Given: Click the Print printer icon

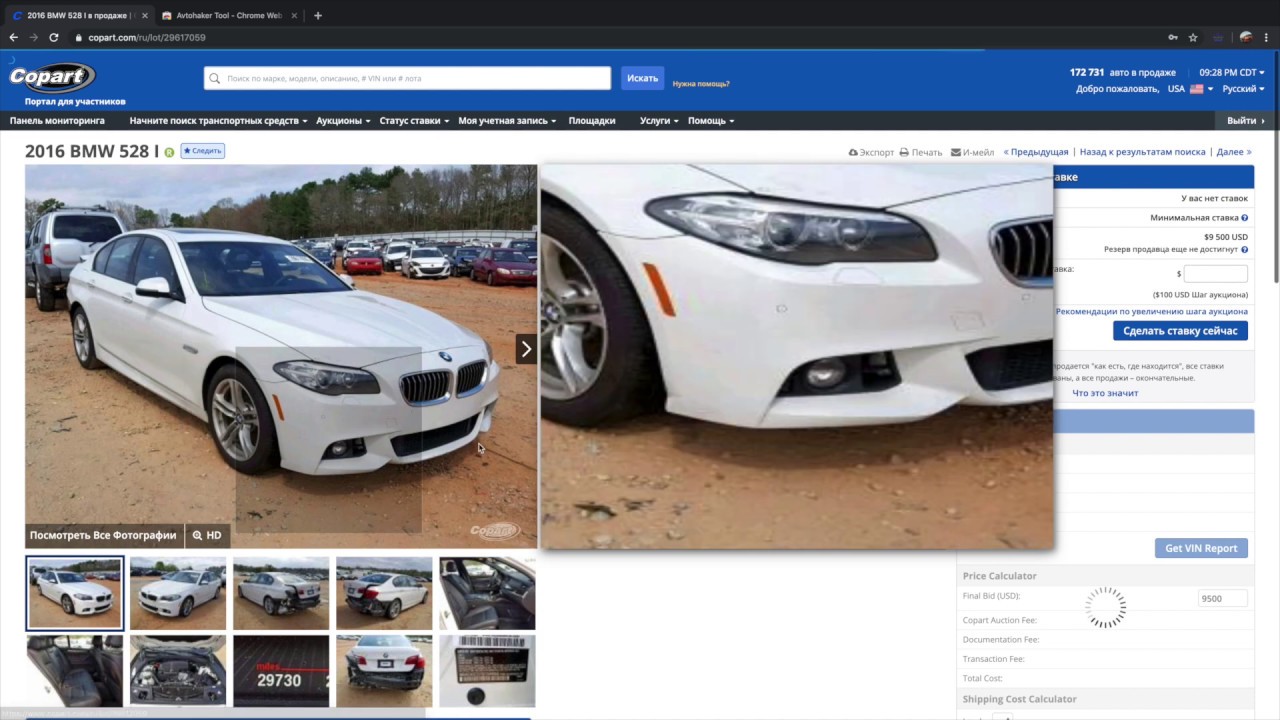Looking at the screenshot, I should [x=904, y=152].
